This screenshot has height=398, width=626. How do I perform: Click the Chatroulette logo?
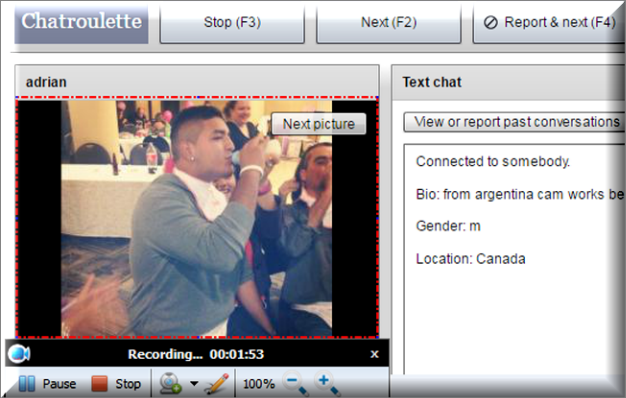click(81, 23)
